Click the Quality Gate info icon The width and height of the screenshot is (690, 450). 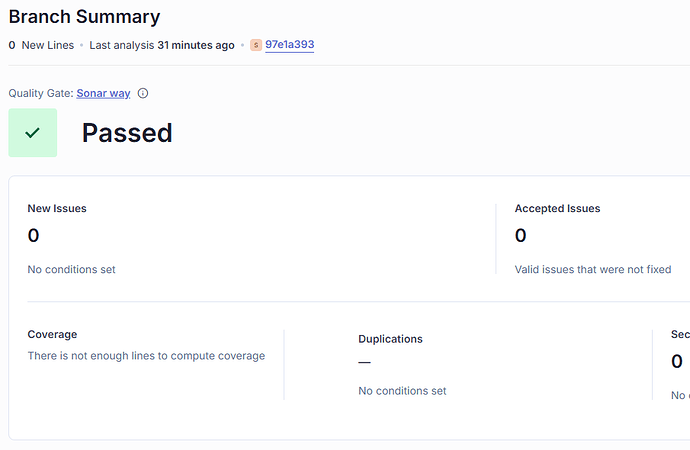143,93
